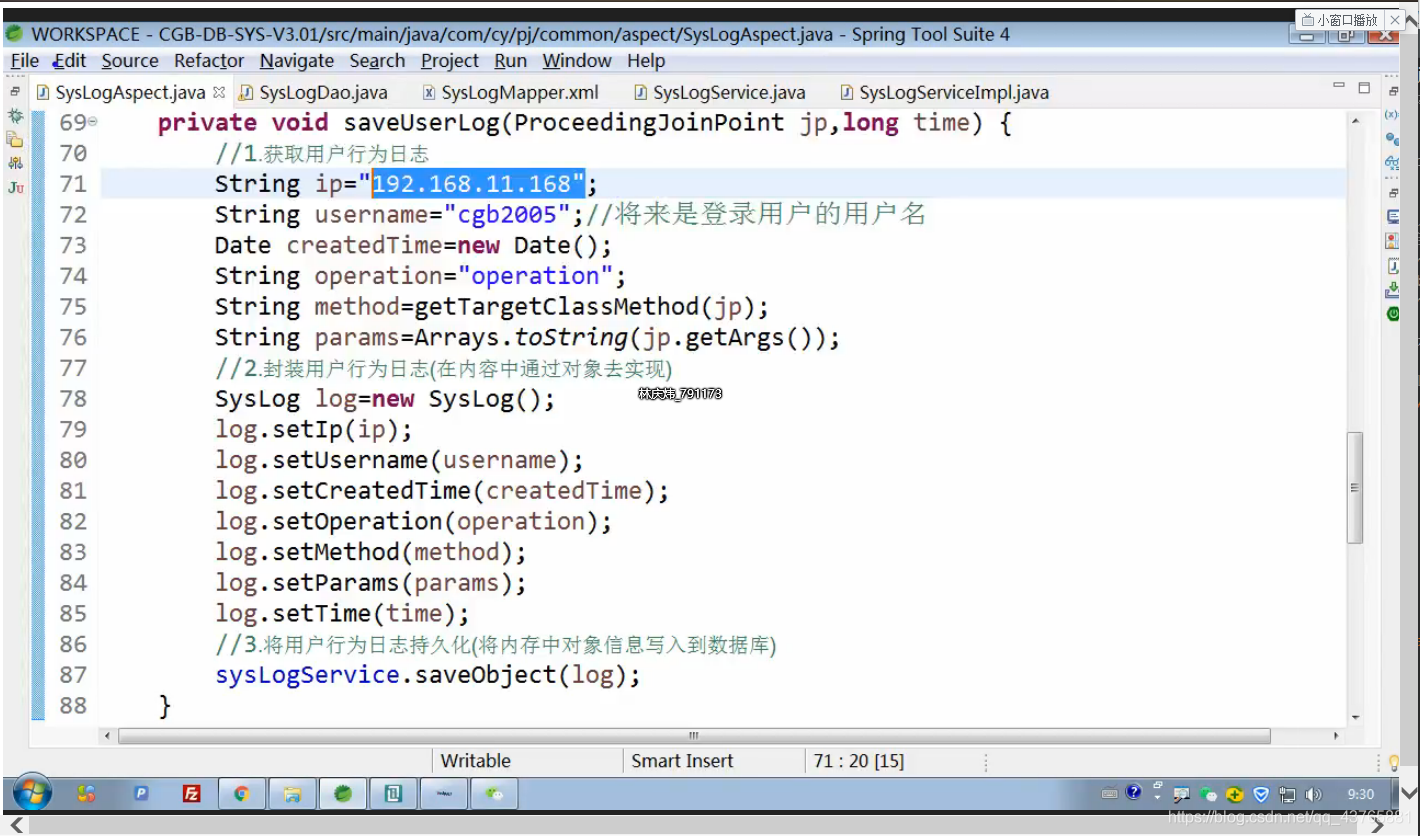This screenshot has height=836, width=1420.
Task: Open the Project menu
Action: (x=450, y=61)
